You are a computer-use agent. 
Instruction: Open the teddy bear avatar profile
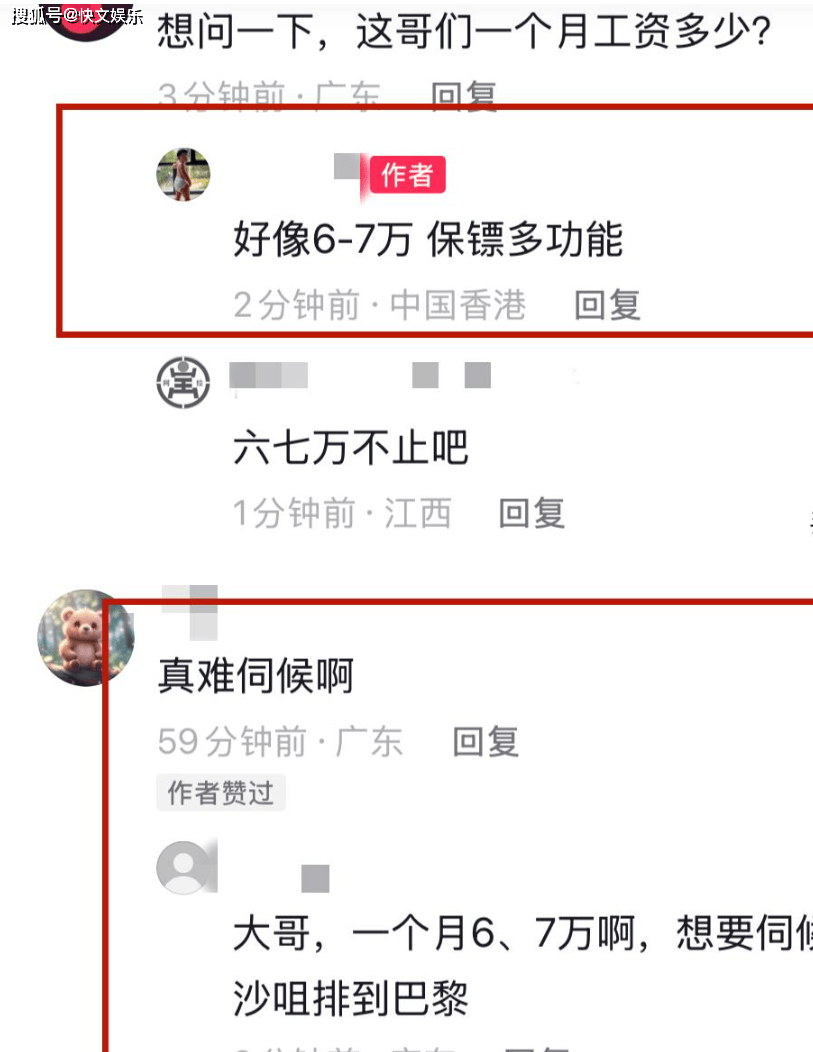[85, 637]
